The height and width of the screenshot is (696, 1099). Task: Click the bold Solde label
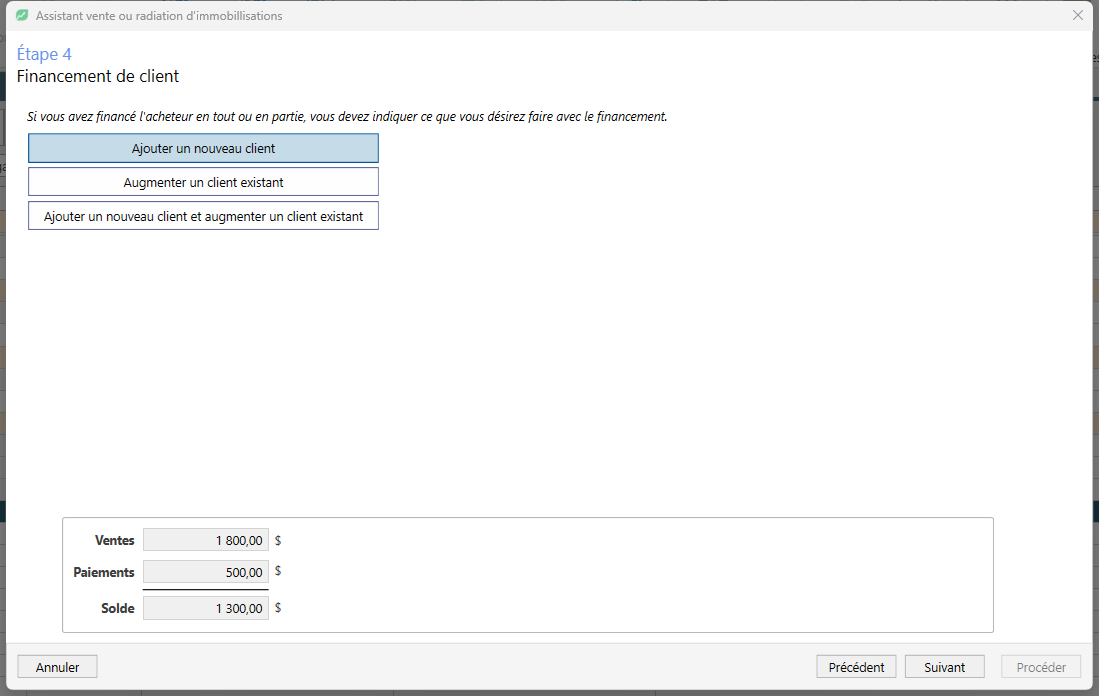coord(117,608)
